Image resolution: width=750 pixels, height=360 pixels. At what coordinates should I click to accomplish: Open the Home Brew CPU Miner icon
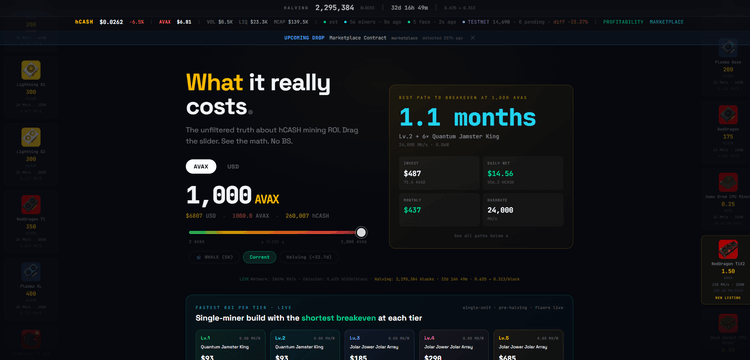pyautogui.click(x=728, y=182)
